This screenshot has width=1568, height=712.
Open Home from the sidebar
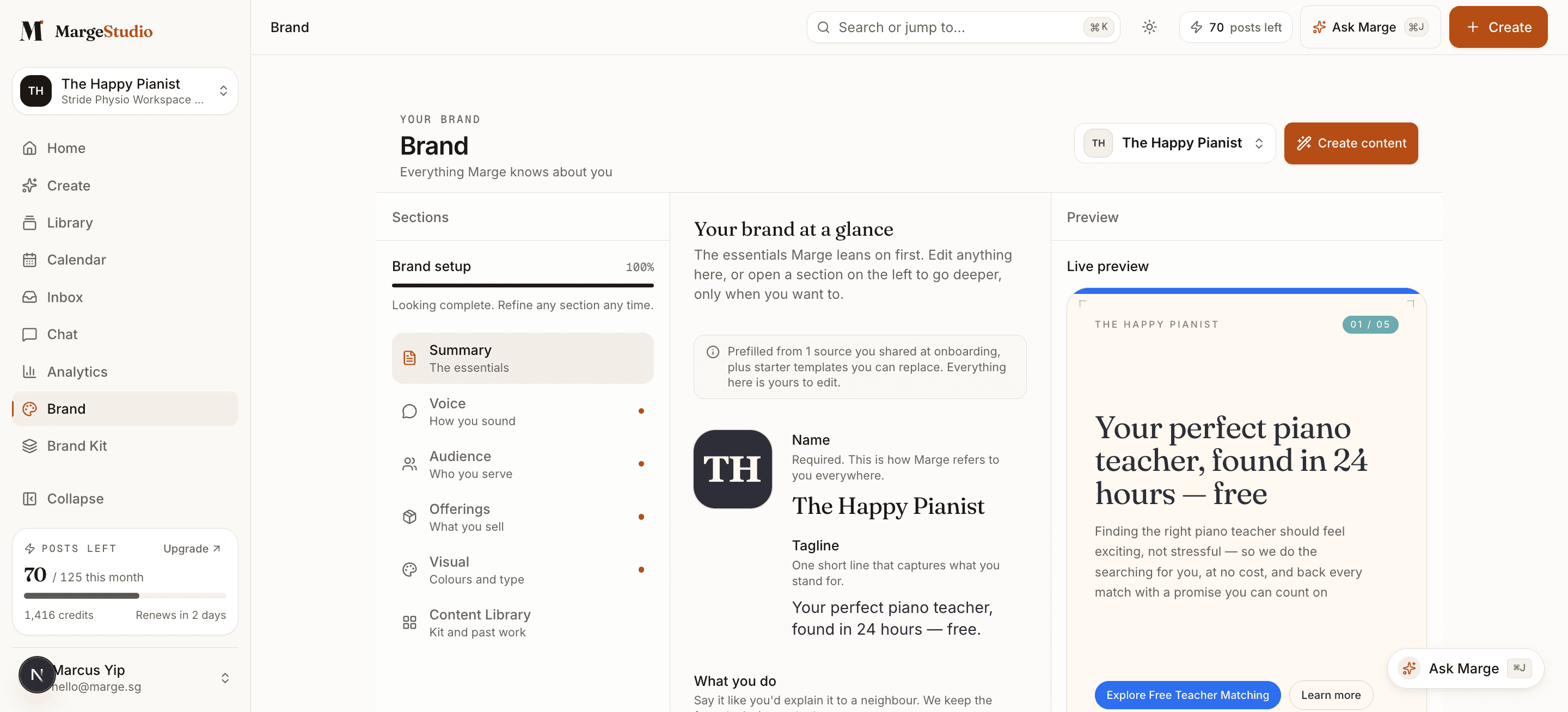point(125,148)
